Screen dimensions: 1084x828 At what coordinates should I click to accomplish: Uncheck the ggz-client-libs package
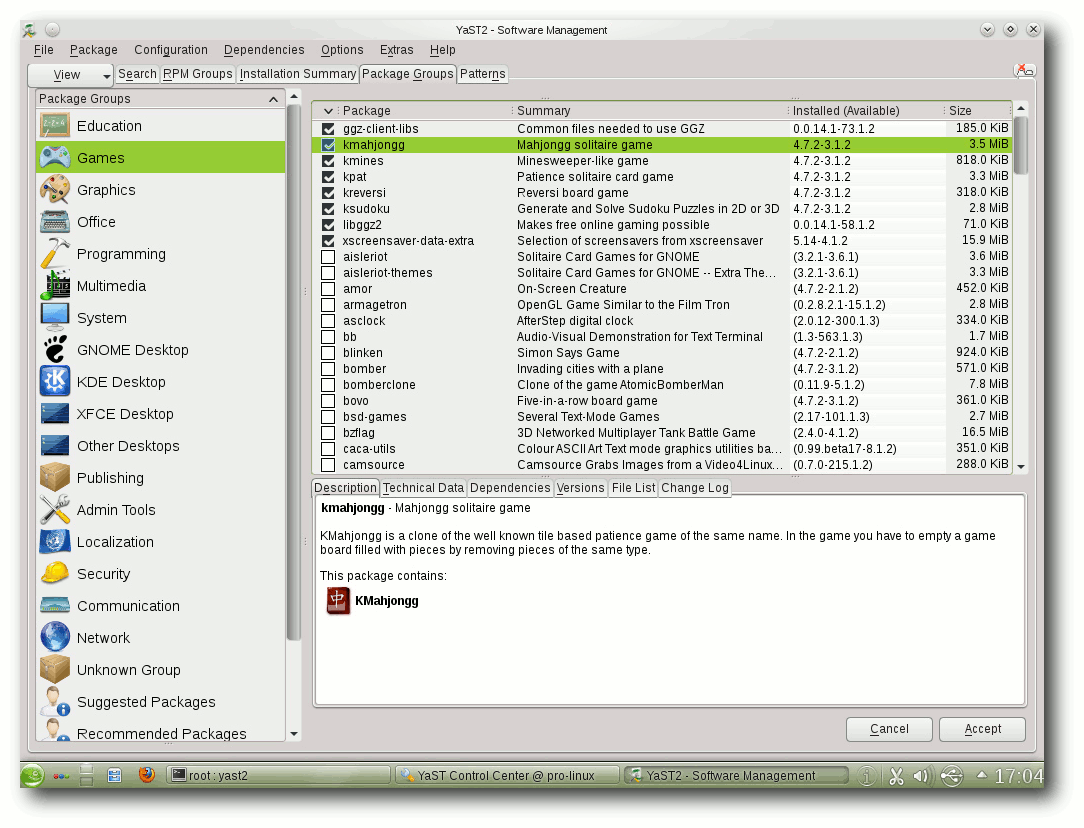[x=328, y=129]
